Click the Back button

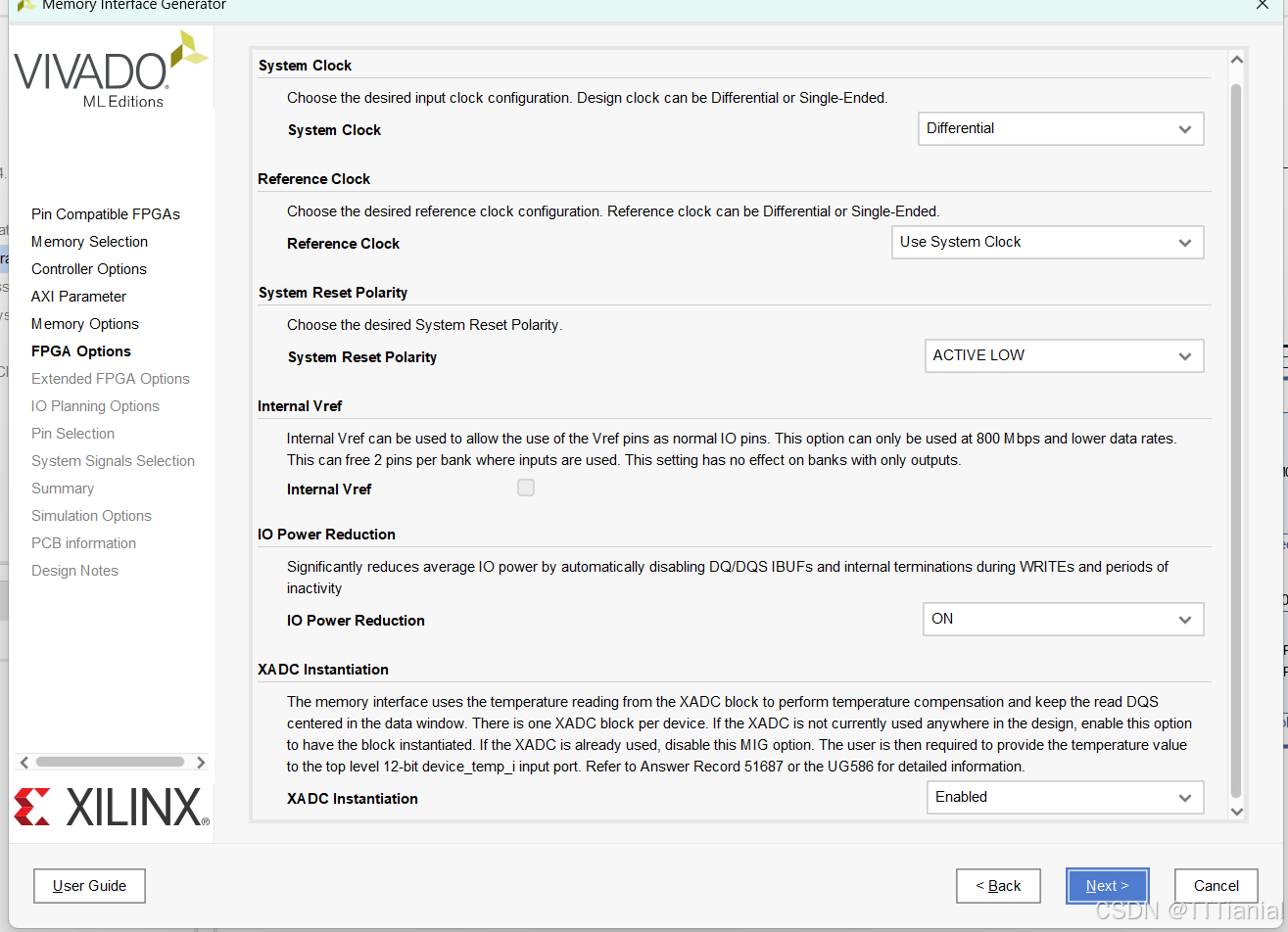pyautogui.click(x=998, y=886)
